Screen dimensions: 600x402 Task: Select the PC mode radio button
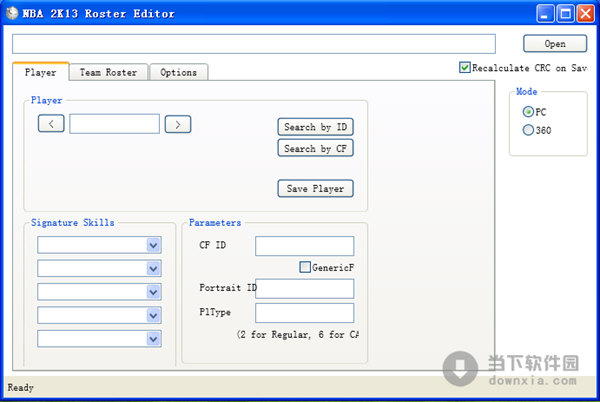click(x=528, y=112)
